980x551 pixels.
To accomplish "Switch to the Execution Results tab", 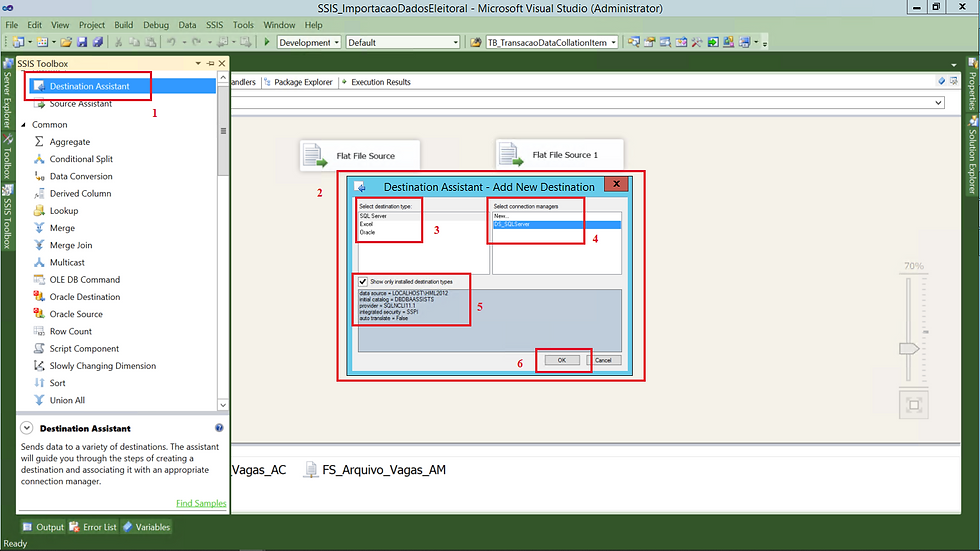I will coord(376,82).
